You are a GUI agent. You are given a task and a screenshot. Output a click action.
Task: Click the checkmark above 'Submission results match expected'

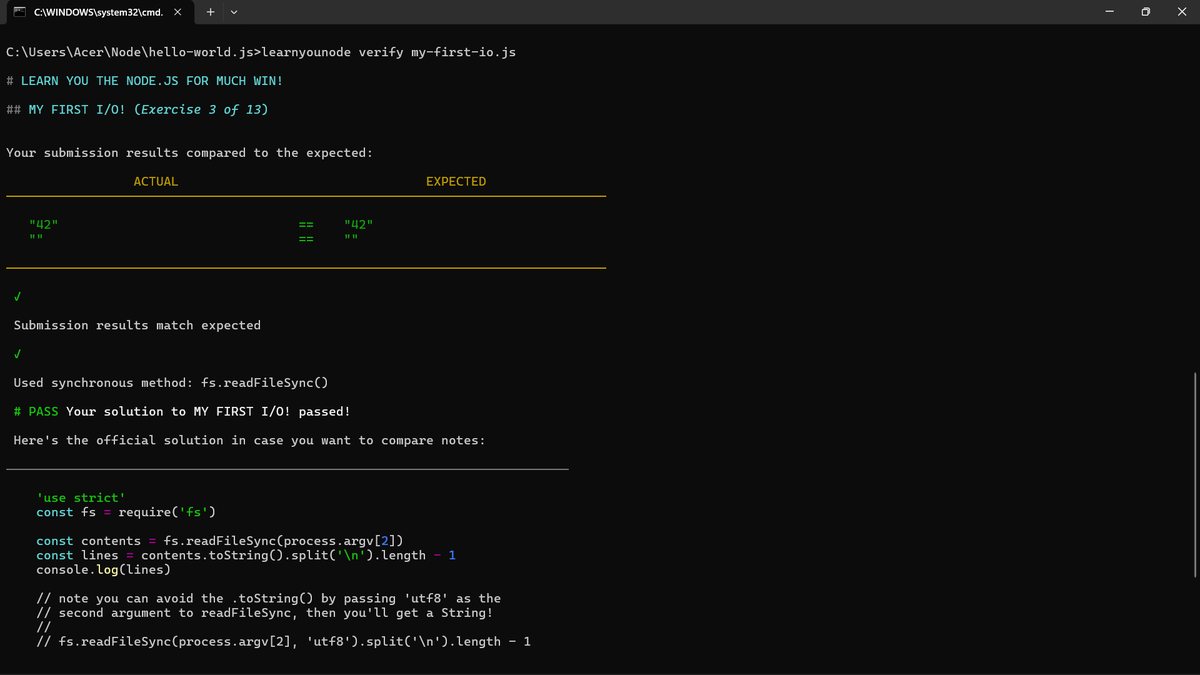(x=18, y=296)
